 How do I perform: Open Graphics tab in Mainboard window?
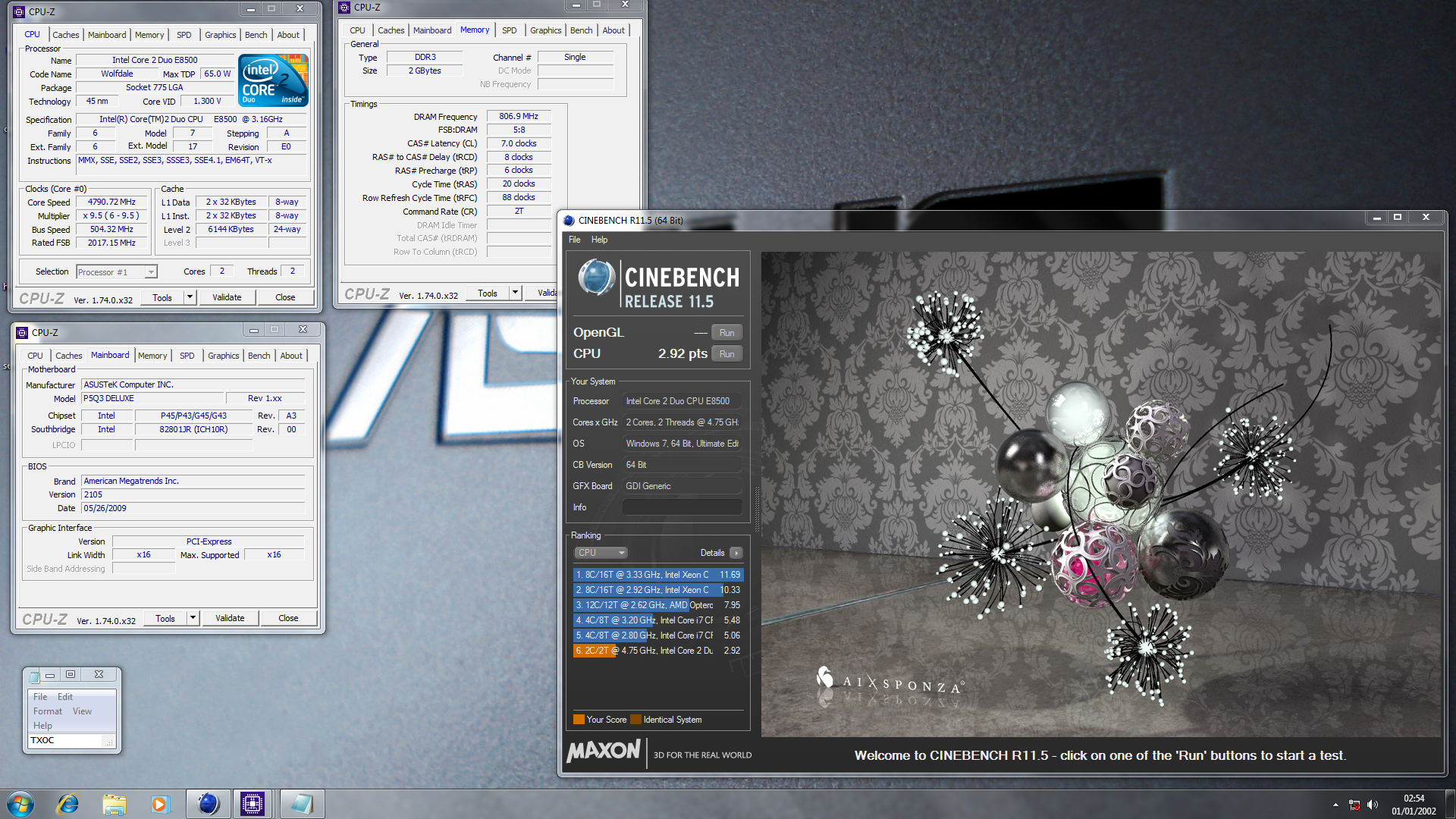tap(223, 356)
